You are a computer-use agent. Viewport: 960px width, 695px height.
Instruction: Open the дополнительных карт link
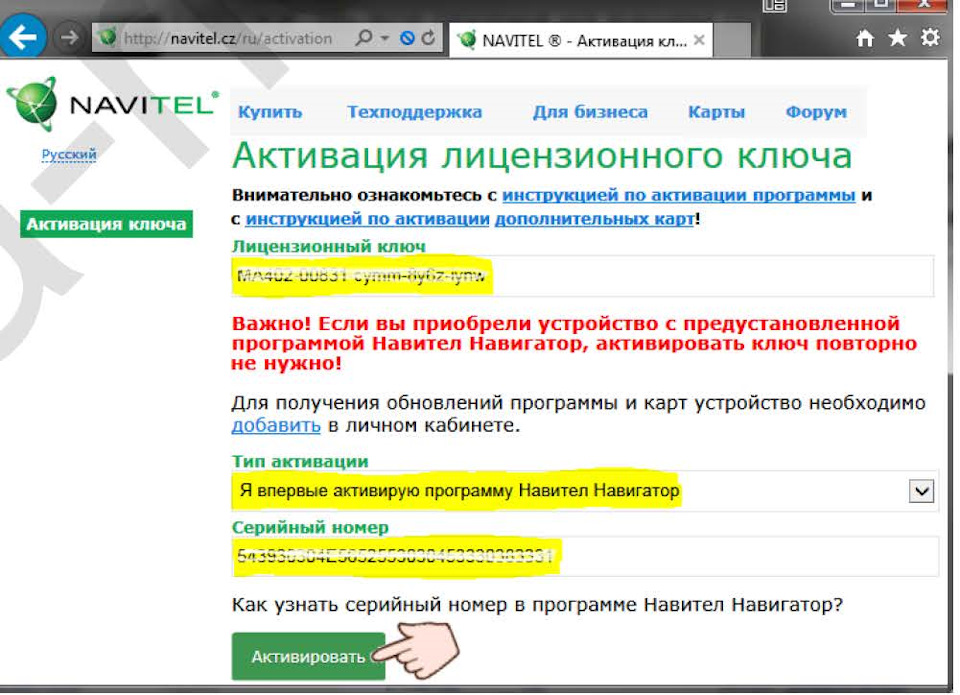point(594,219)
